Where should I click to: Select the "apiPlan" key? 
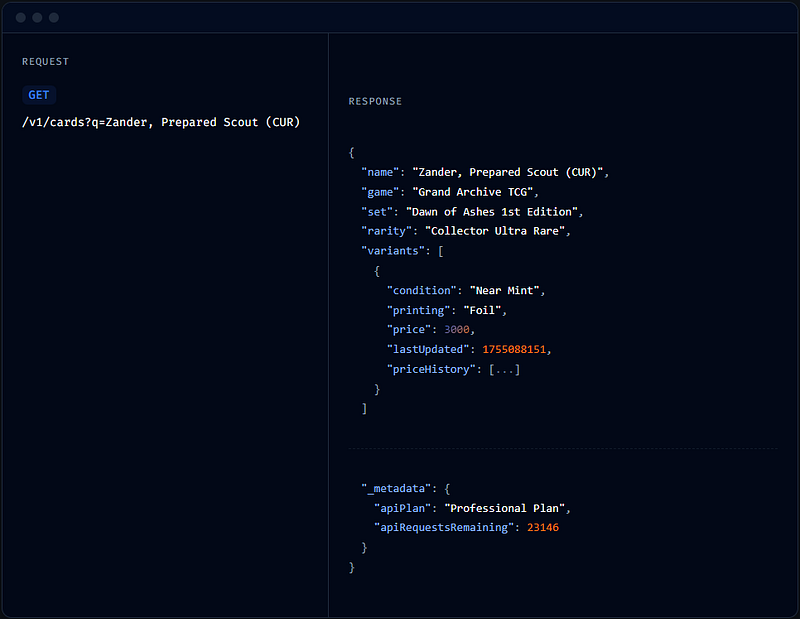coord(403,509)
